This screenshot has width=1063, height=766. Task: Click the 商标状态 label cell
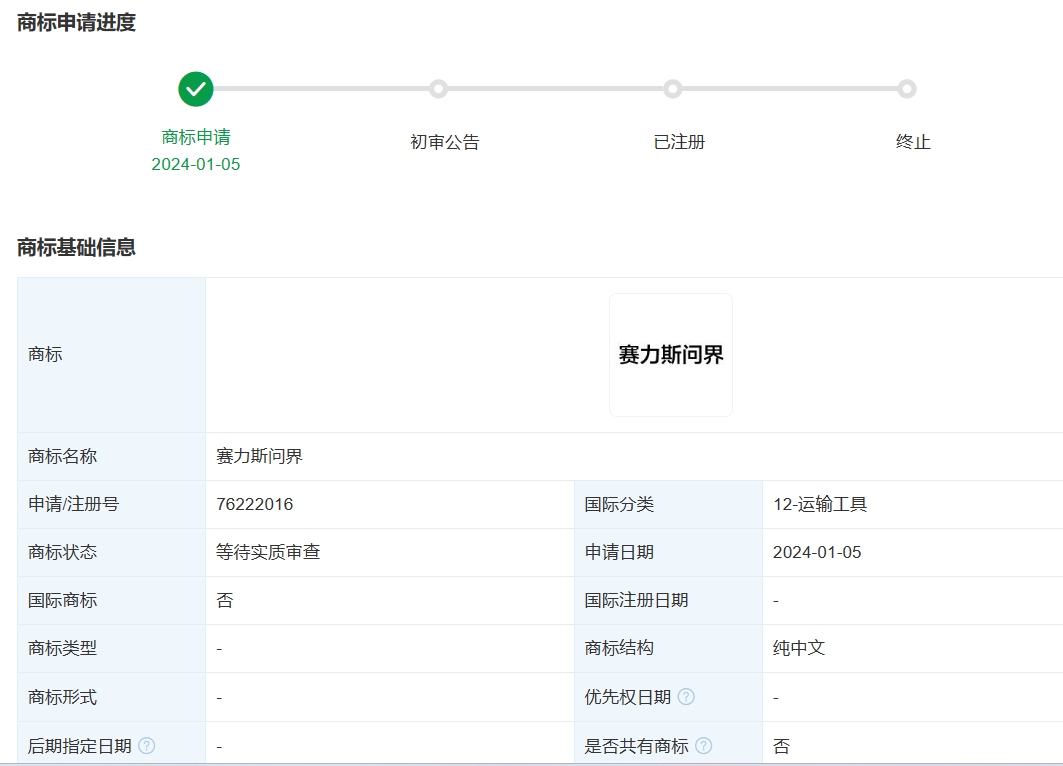pyautogui.click(x=111, y=552)
